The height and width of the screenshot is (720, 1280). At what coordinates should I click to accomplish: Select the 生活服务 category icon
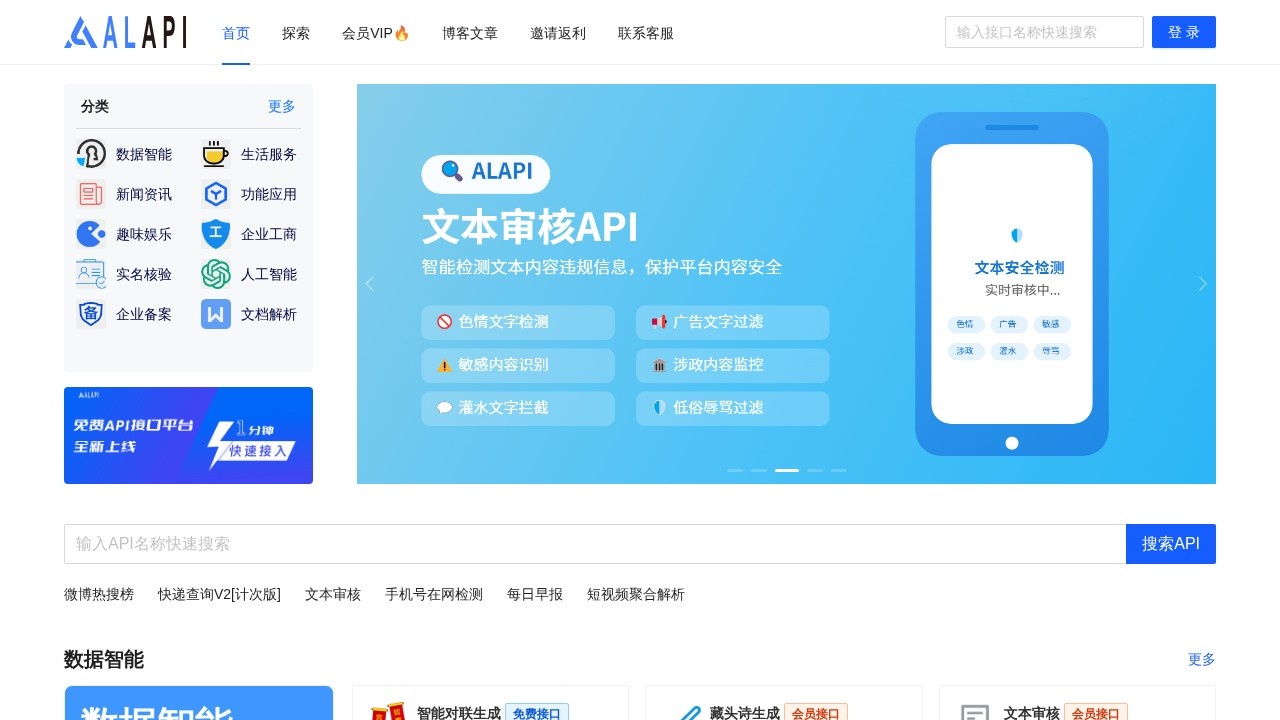pos(215,154)
